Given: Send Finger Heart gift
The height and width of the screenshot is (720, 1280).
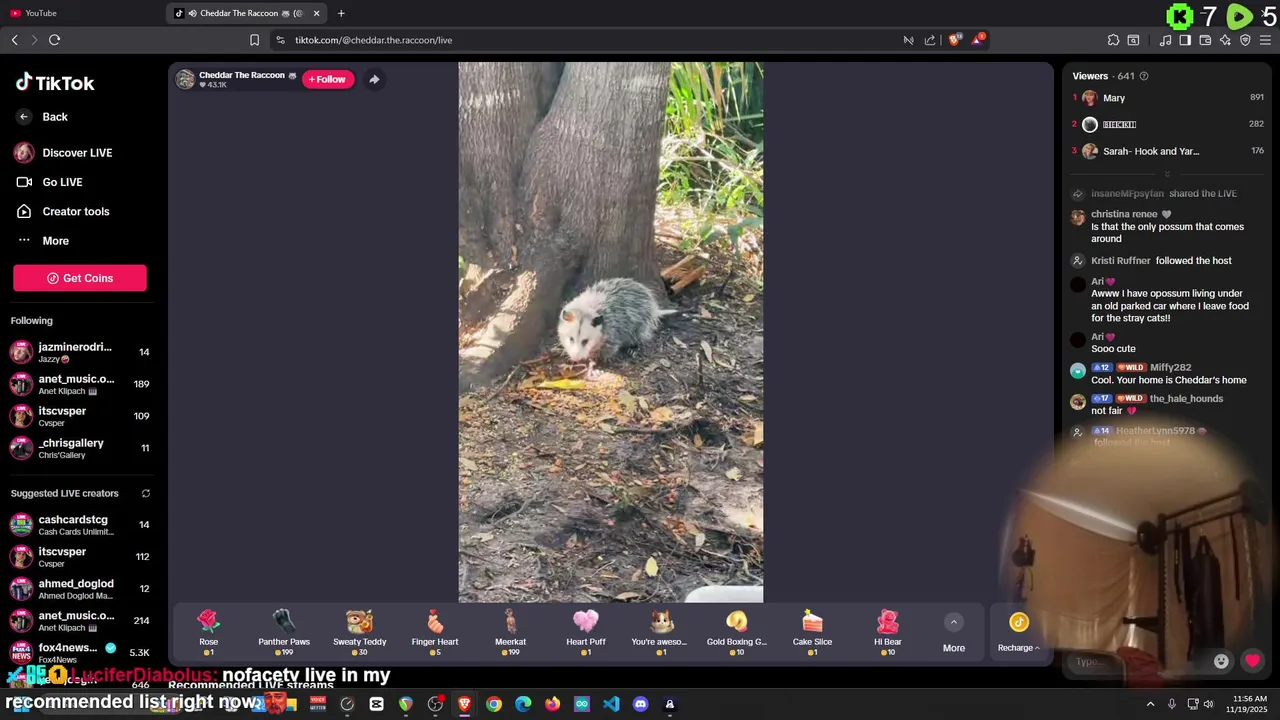Looking at the screenshot, I should click(435, 632).
